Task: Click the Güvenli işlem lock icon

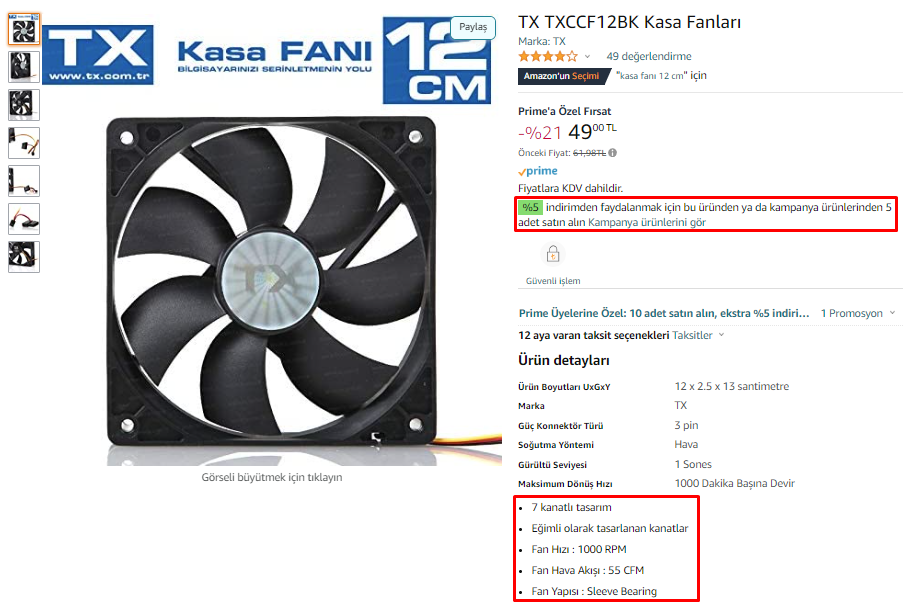Action: coord(553,254)
